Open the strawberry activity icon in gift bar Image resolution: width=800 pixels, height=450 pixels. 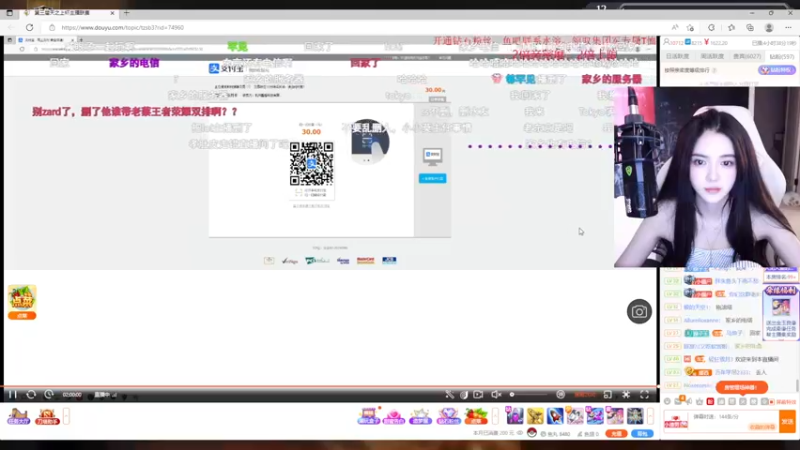[x=476, y=416]
